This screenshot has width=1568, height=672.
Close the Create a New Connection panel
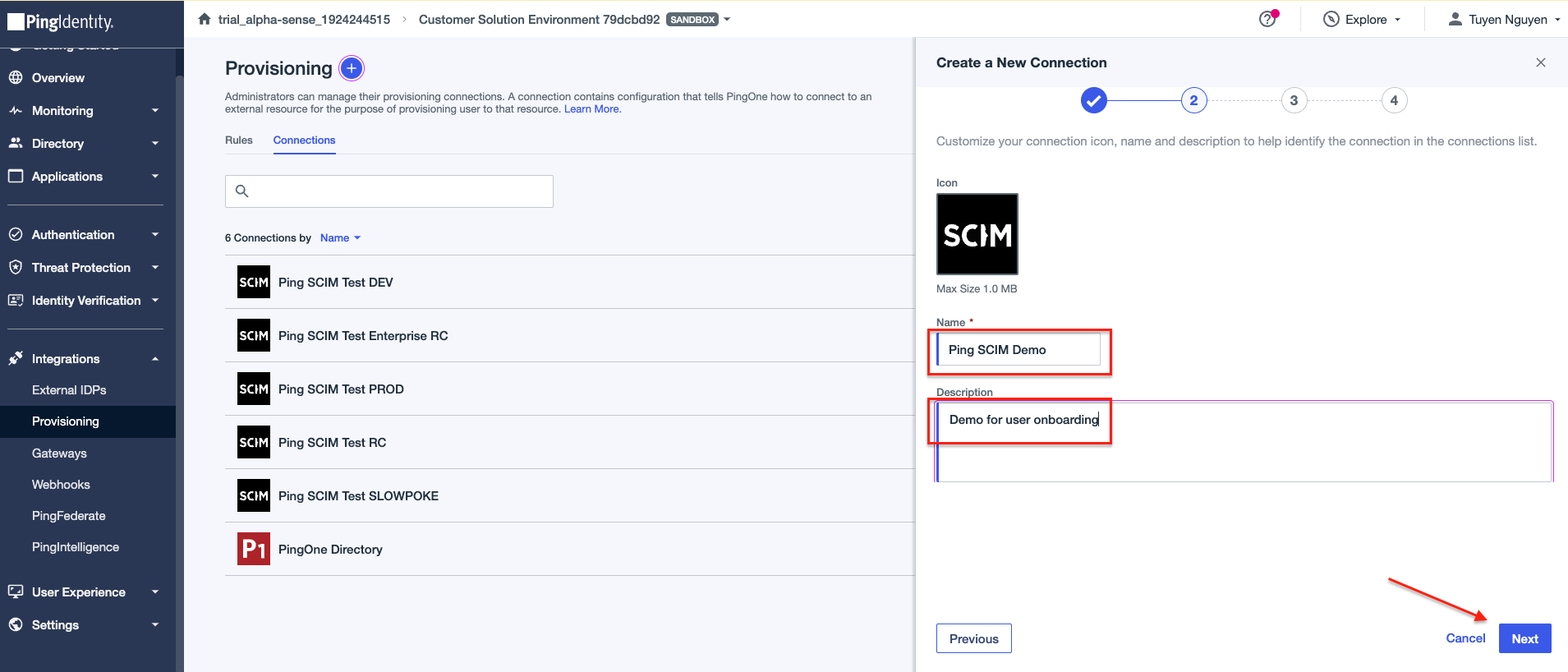tap(1541, 62)
